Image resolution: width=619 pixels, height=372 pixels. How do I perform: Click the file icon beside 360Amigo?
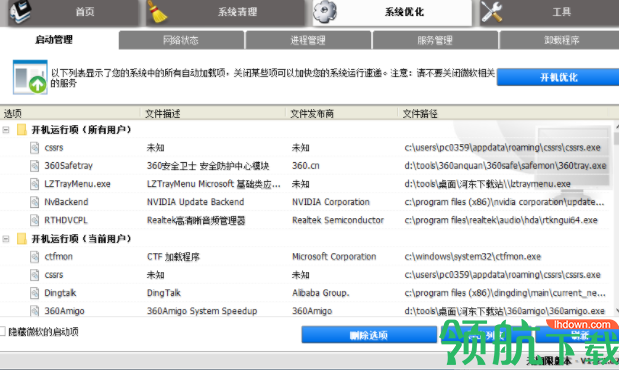pyautogui.click(x=35, y=311)
